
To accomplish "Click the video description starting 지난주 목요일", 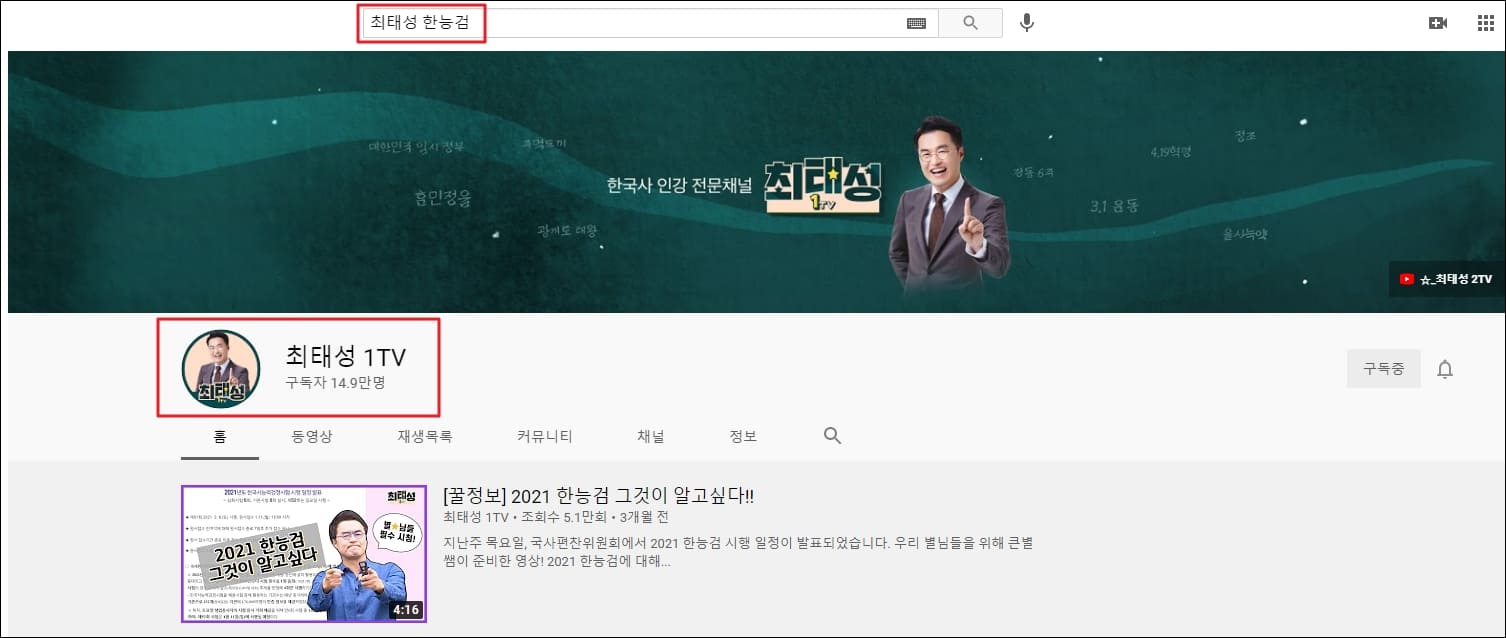I will click(x=738, y=552).
